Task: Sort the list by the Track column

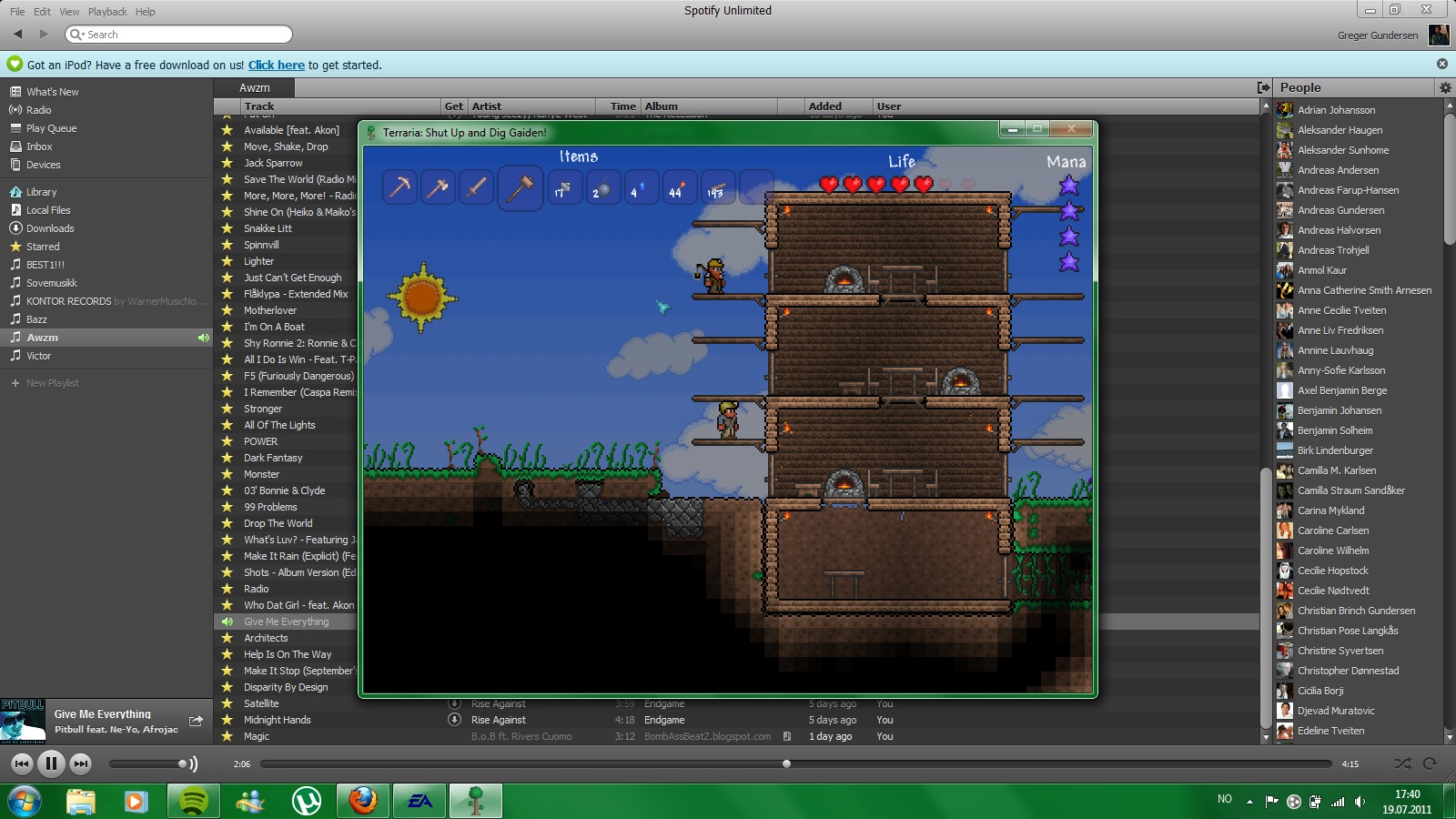Action: coord(340,106)
